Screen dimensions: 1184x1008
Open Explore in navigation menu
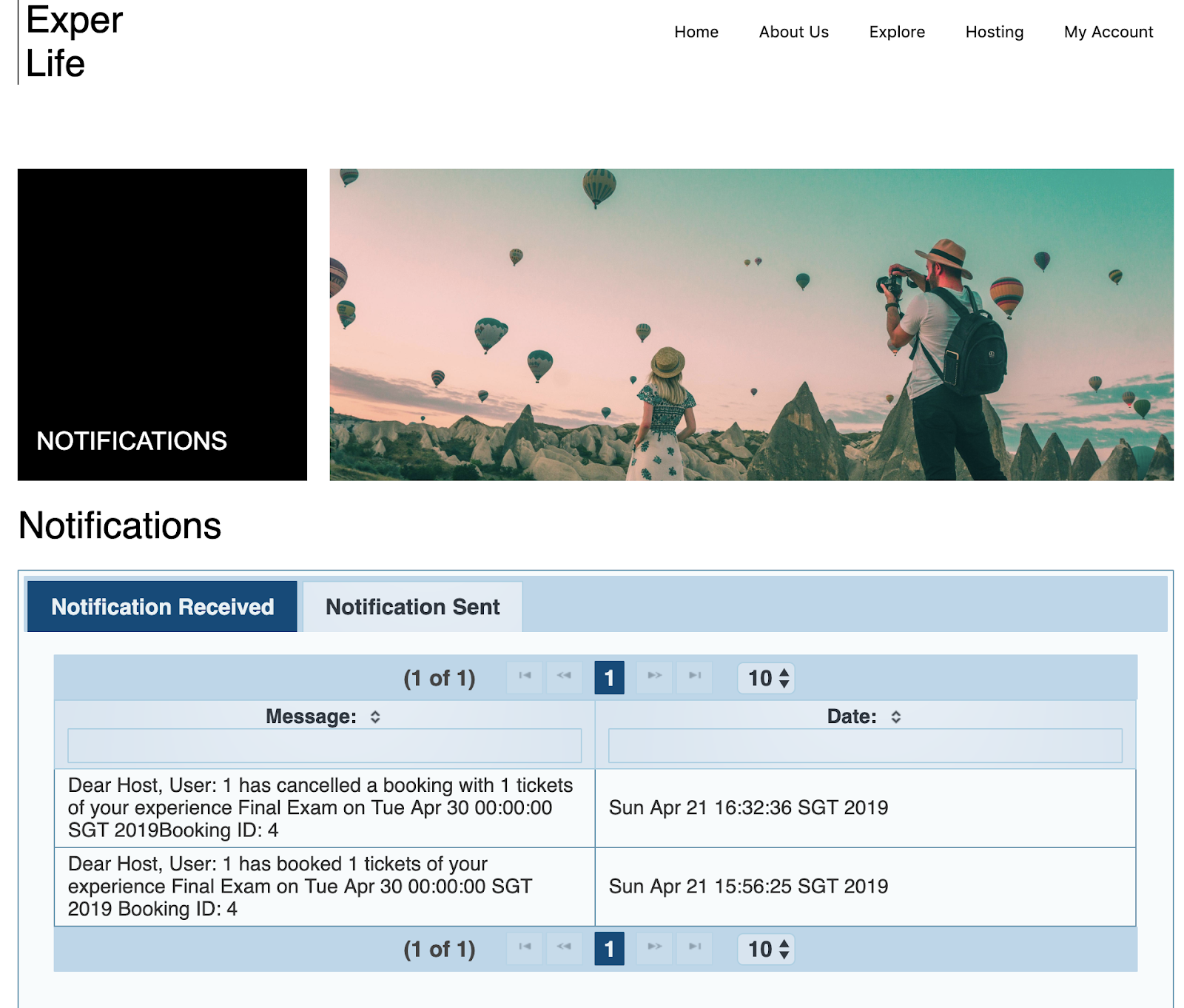pos(897,32)
